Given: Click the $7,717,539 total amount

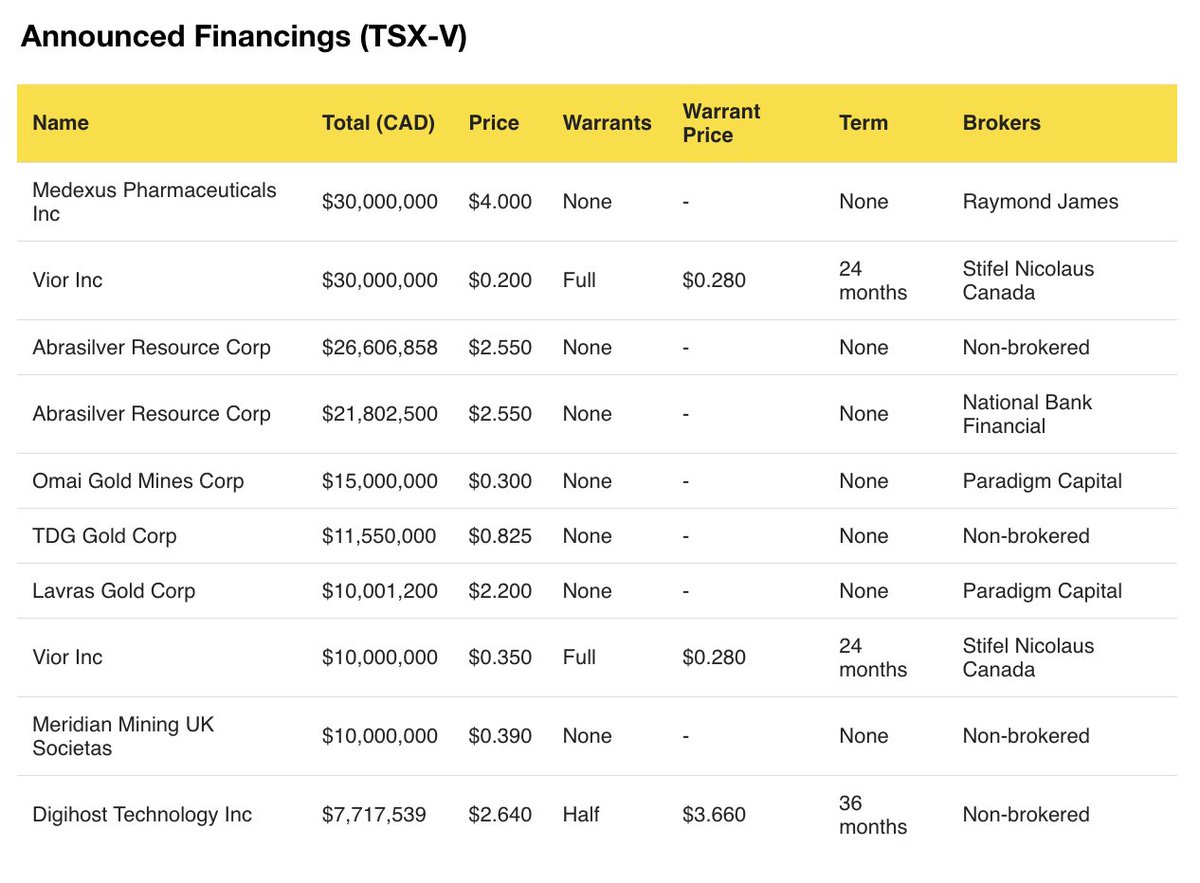Looking at the screenshot, I should click(374, 815).
